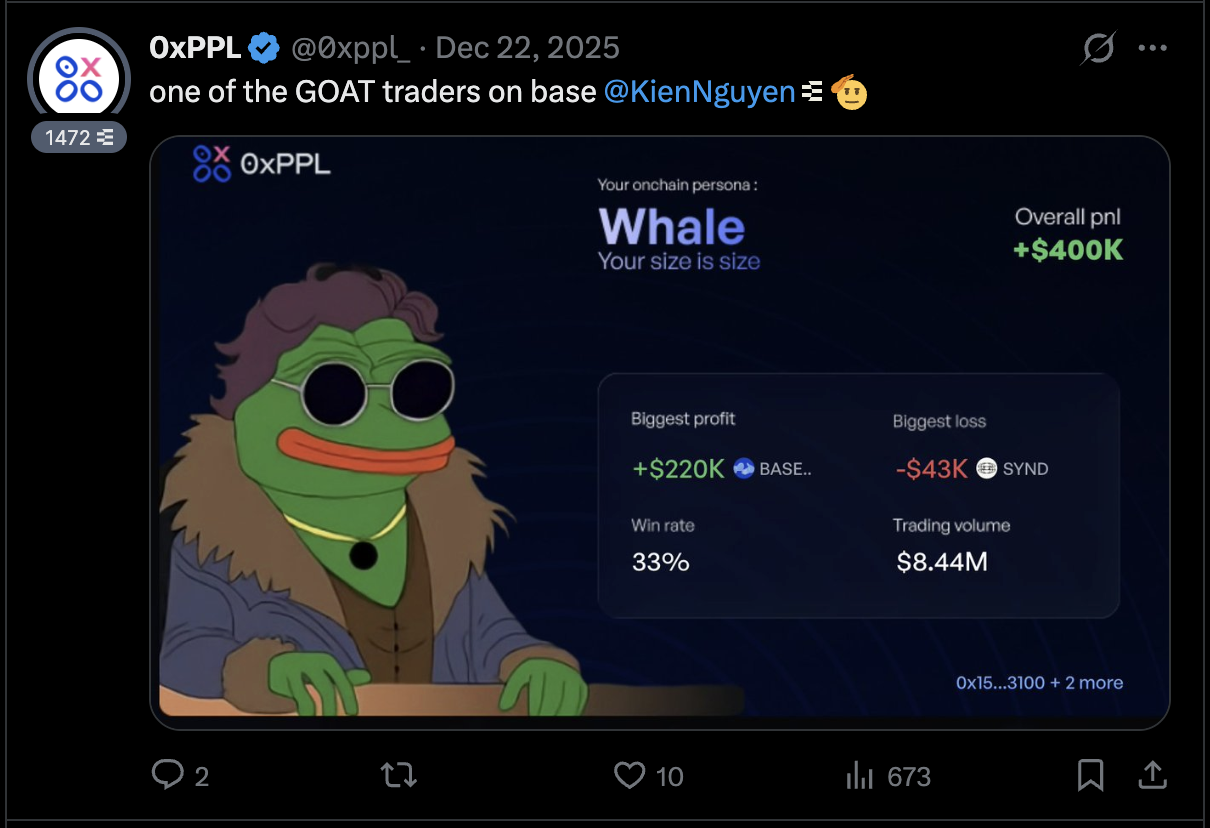Open the @KienNguyen mention
This screenshot has height=828, width=1210.
click(x=699, y=92)
